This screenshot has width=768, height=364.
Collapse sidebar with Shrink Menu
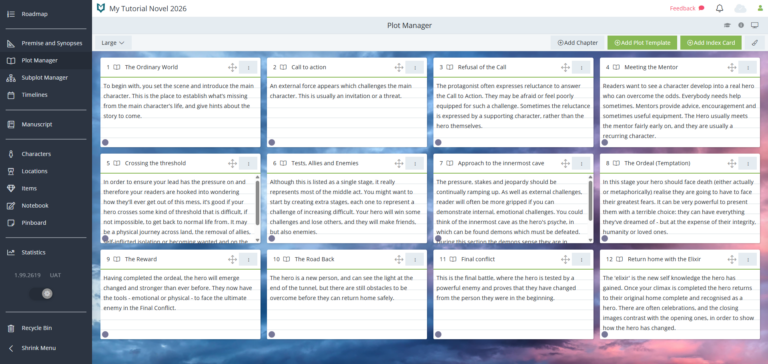pos(38,348)
